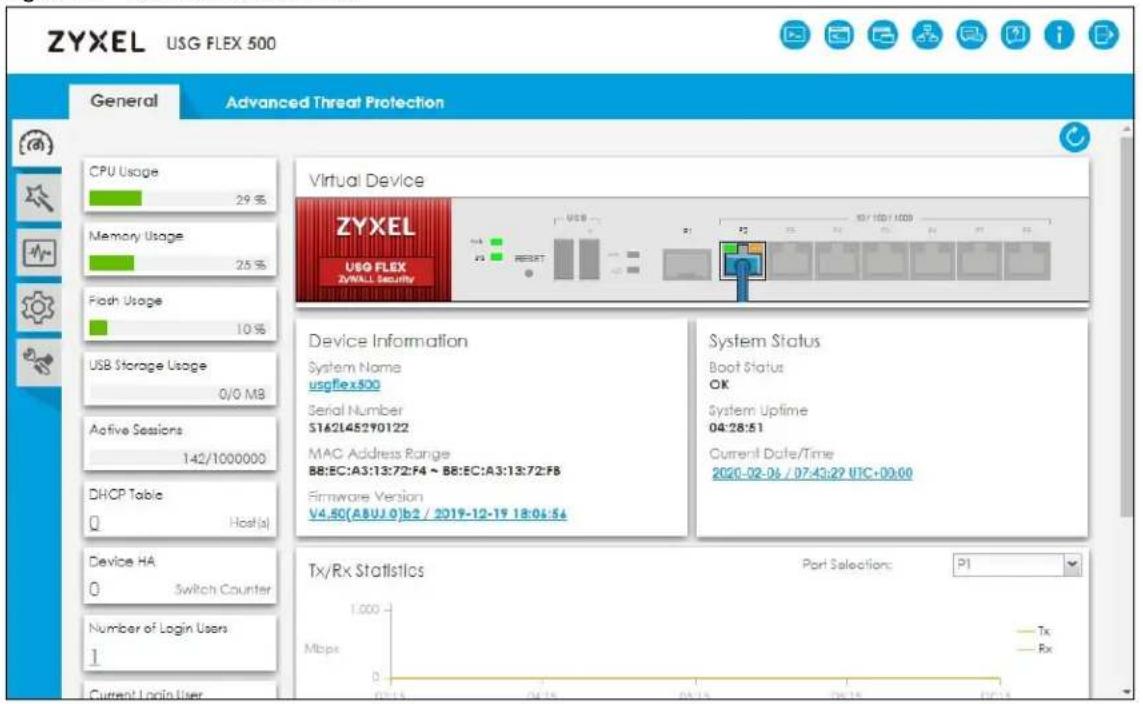Viewport: 1143px width, 704px height.
Task: Open the Port Selection P1 dropdown
Action: 1016,565
